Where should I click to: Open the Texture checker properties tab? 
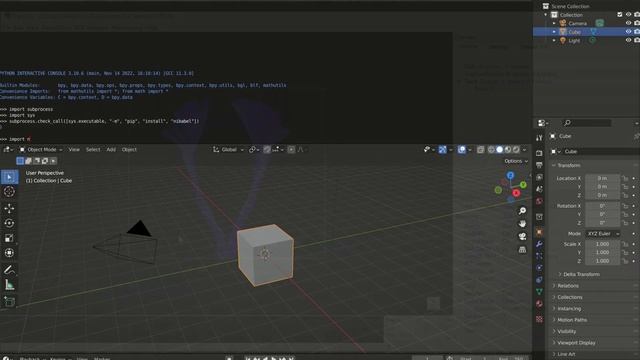click(x=539, y=319)
